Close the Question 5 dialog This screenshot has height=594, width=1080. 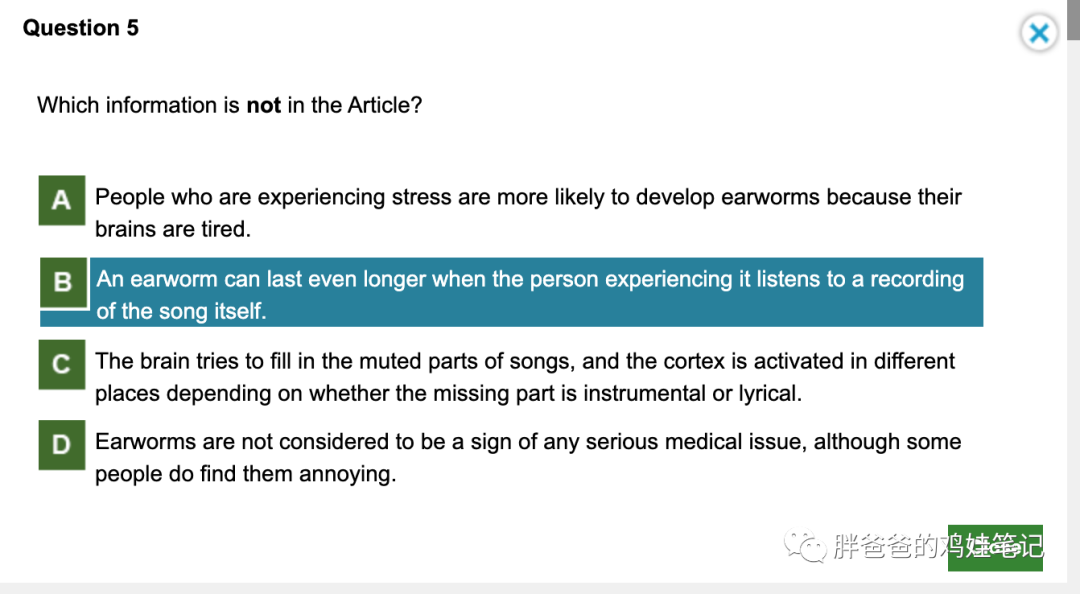1039,34
